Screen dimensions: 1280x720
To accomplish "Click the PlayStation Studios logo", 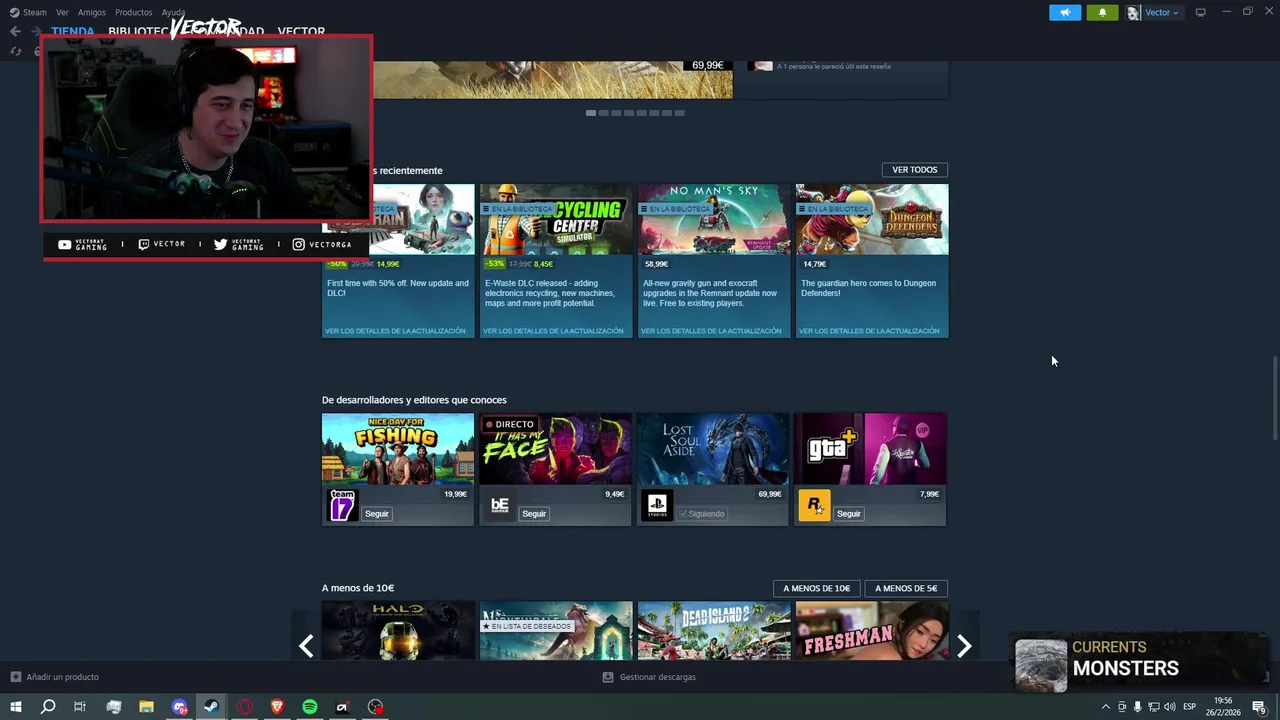I will coord(657,506).
